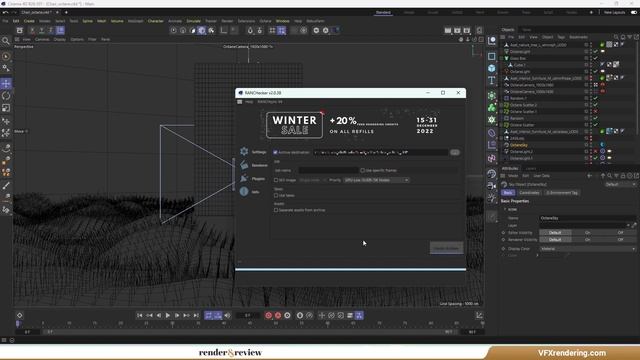Viewport: 640px width, 360px height.
Task: Toggle the enable checkmark for Glass Box object
Action: (x=596, y=58)
